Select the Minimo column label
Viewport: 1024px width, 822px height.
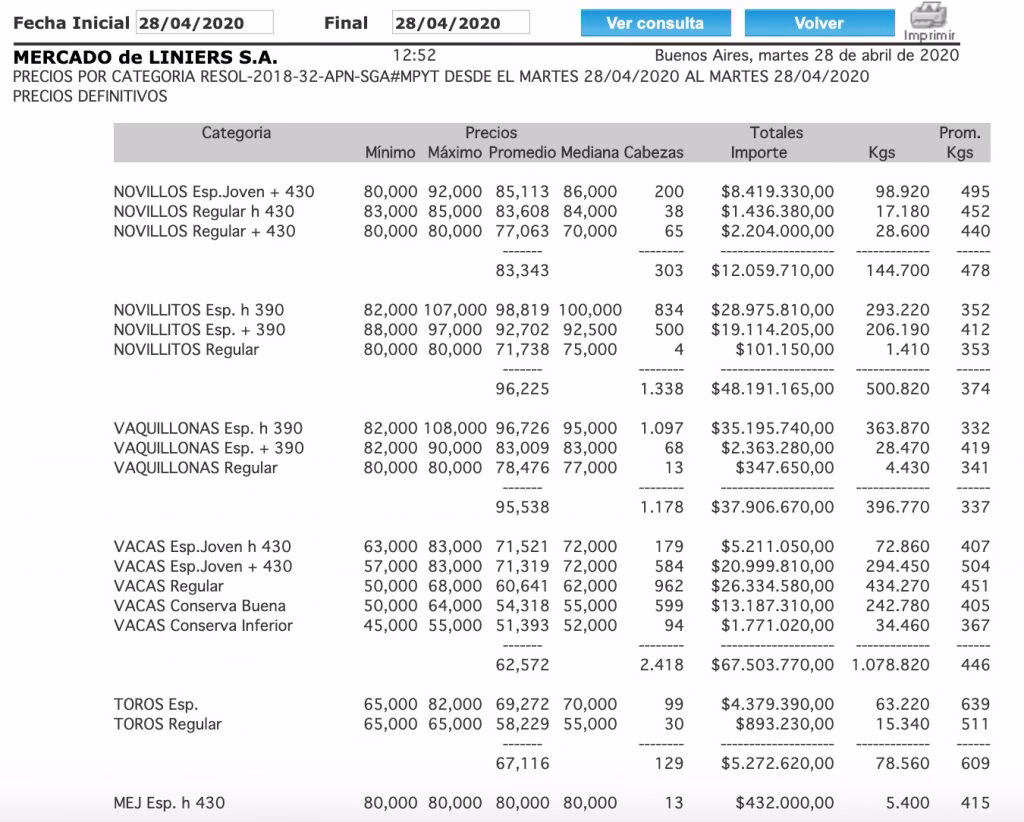391,152
